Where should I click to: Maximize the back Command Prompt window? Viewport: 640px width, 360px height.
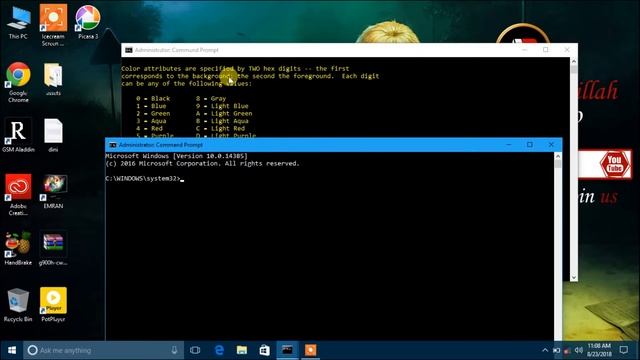(x=546, y=50)
